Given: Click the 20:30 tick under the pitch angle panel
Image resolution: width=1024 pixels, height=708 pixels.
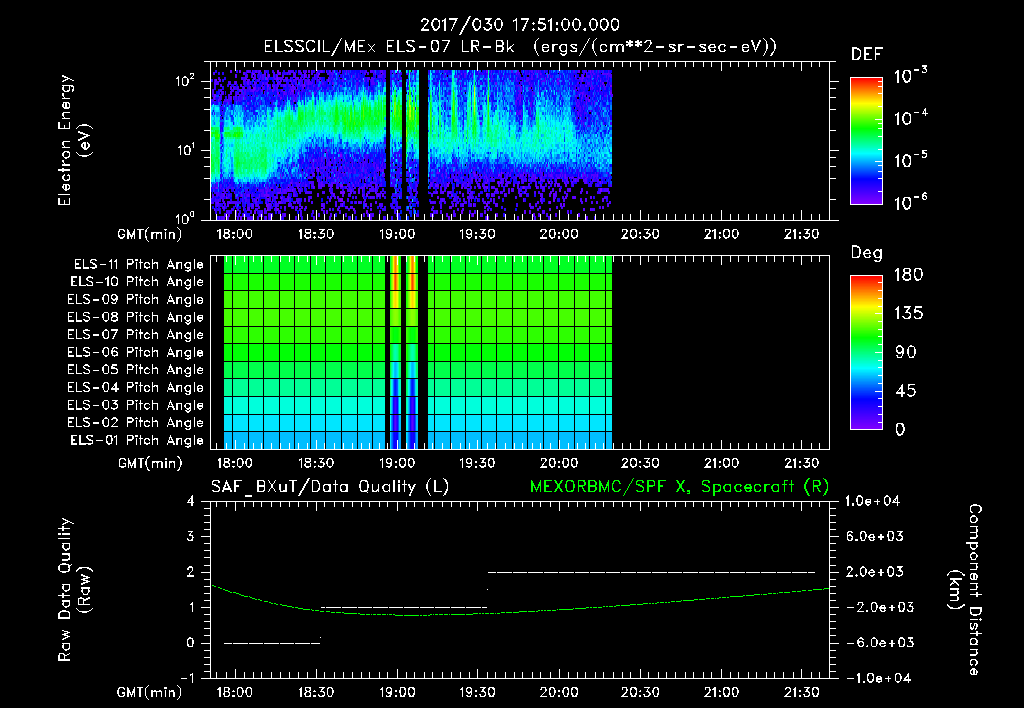Looking at the screenshot, I should pyautogui.click(x=640, y=463).
